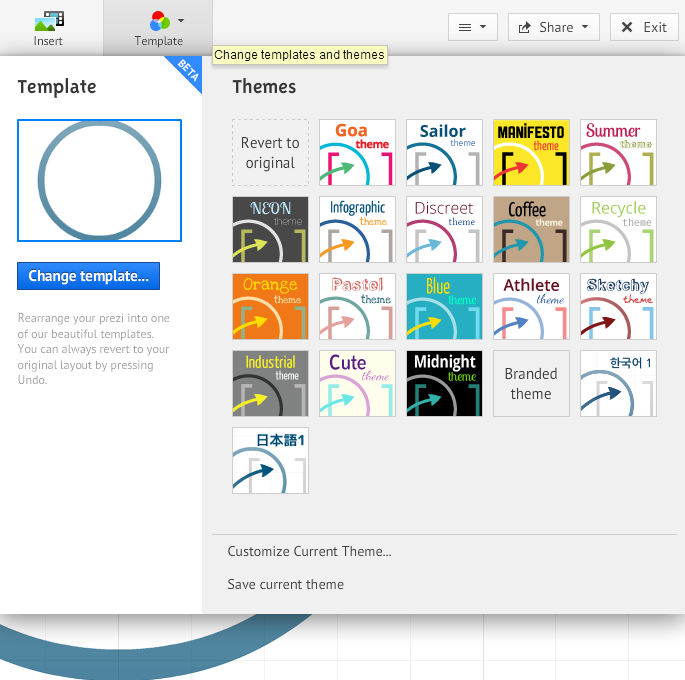Viewport: 685px width, 680px height.
Task: Apply the Pastel theme
Action: click(357, 307)
